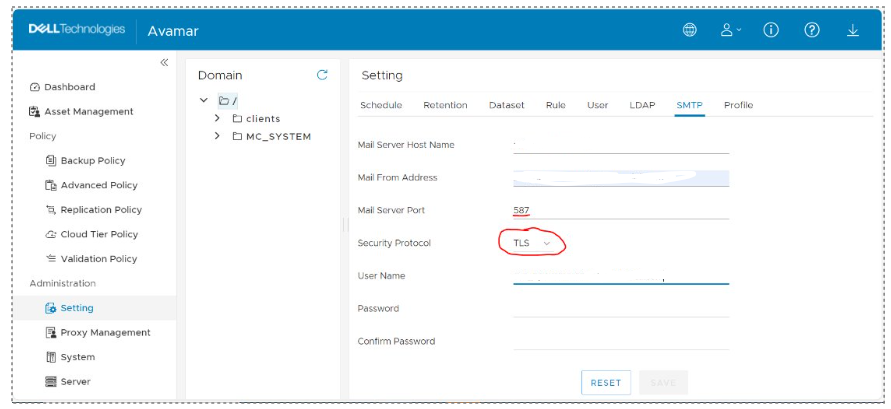
Task: Switch to the Retention tab
Action: 446,105
